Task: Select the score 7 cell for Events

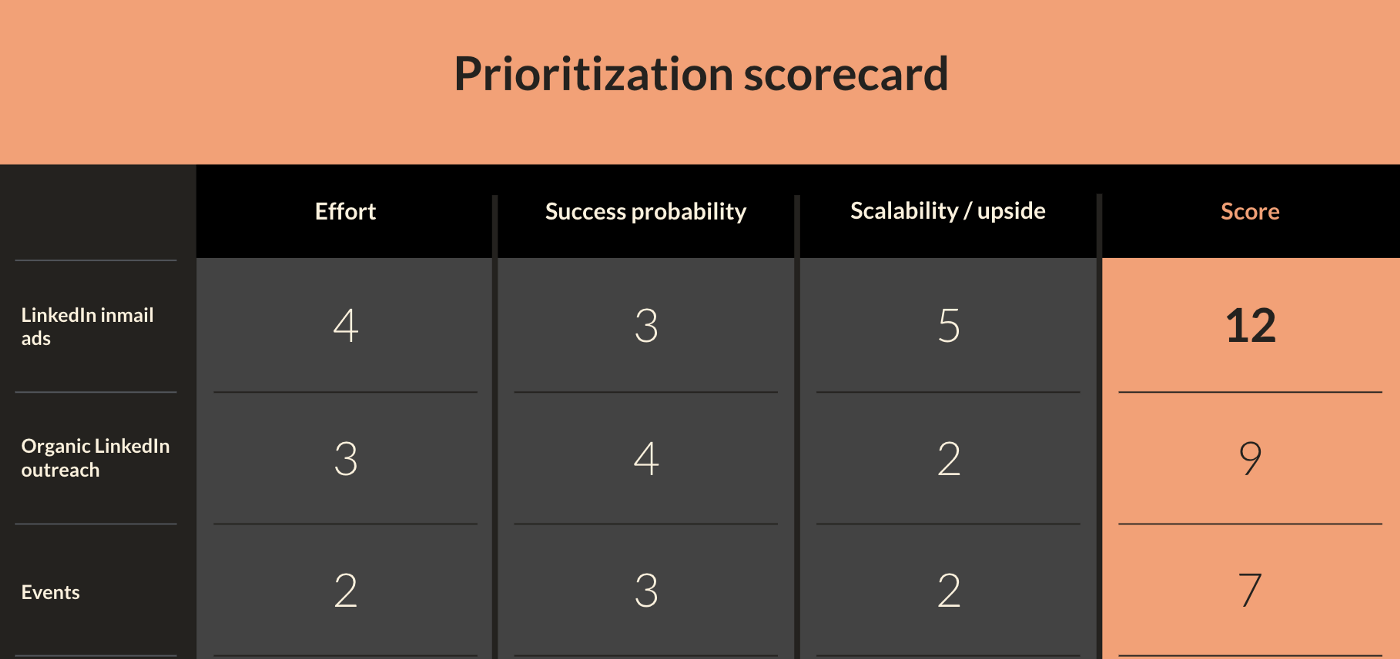Action: coord(1250,591)
